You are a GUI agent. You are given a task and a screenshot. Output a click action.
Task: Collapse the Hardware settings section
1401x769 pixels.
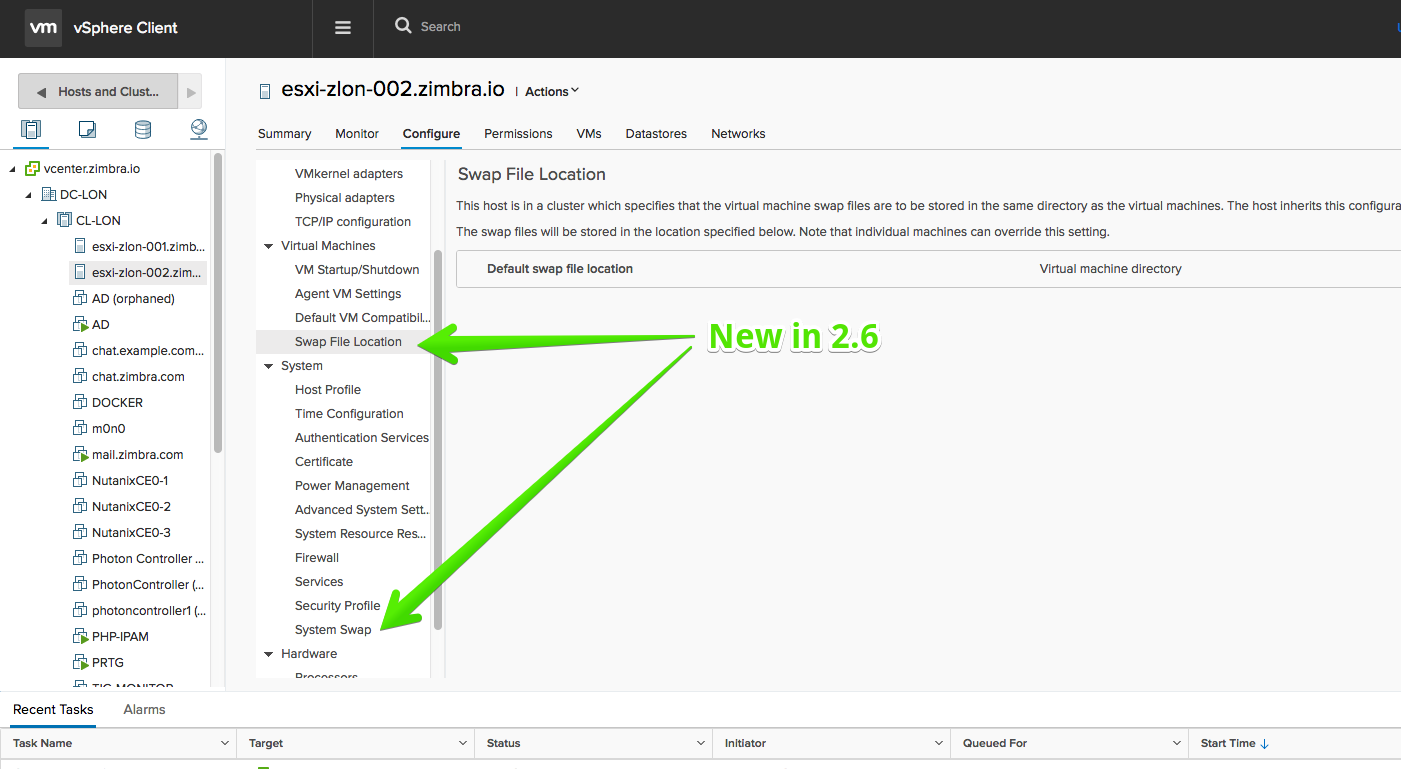coord(268,654)
